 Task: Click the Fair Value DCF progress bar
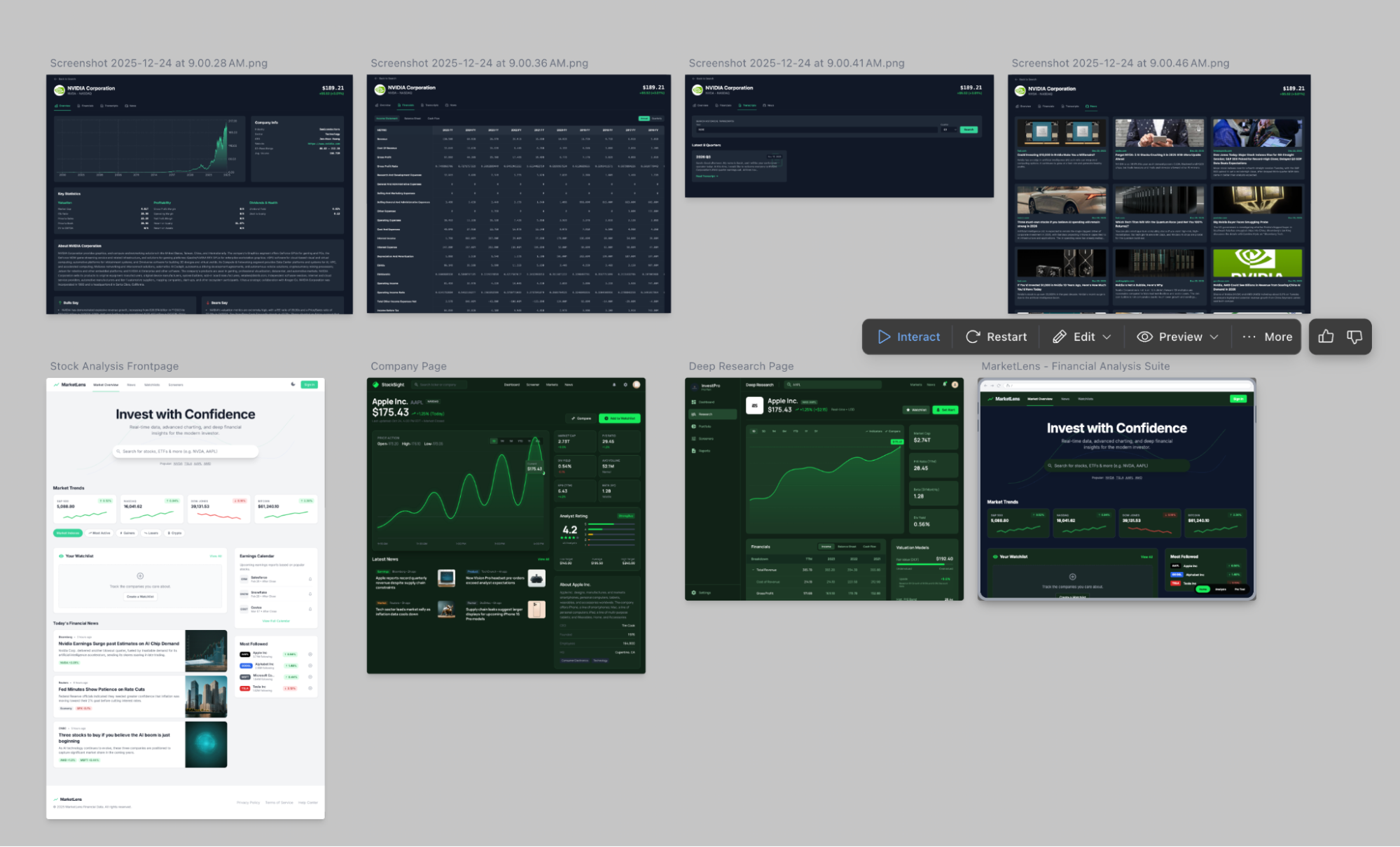[925, 563]
